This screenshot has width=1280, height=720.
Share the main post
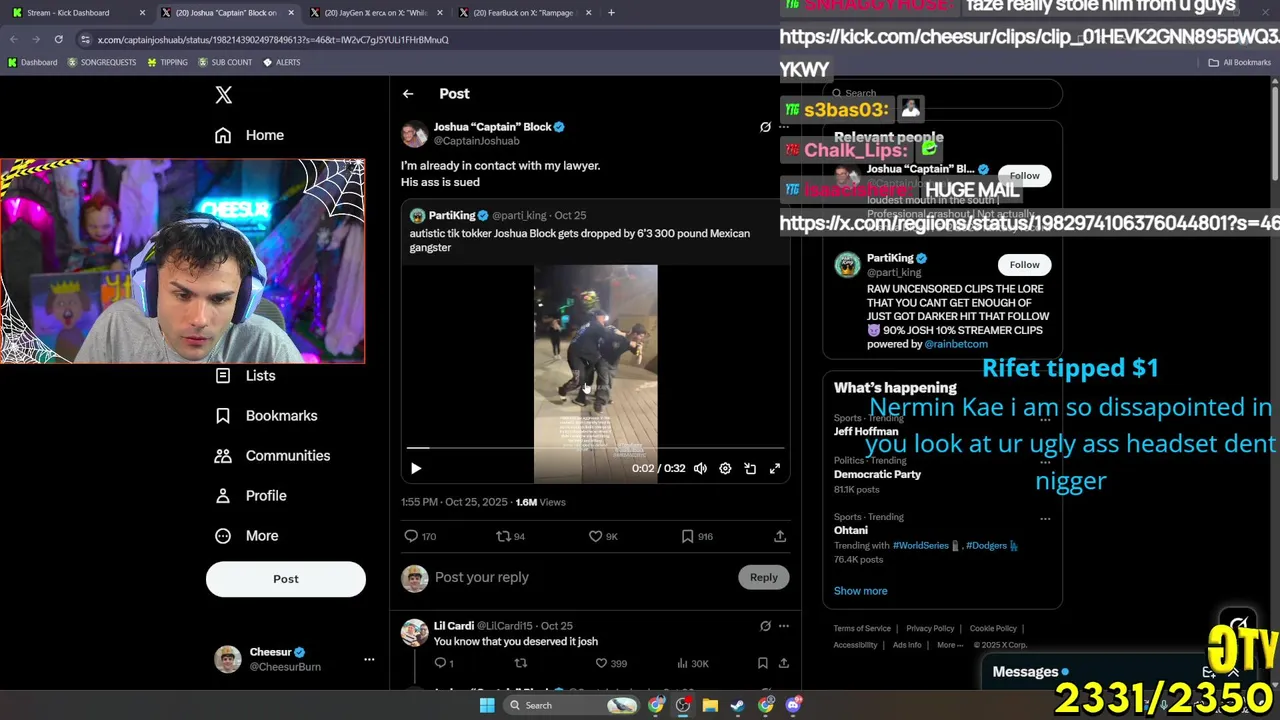tap(780, 536)
